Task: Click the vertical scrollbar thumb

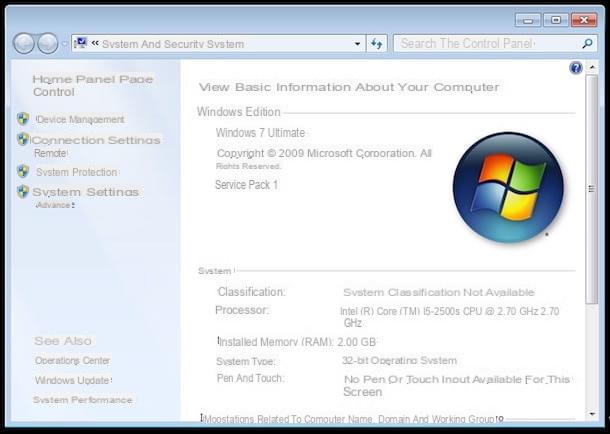Action: [592, 189]
